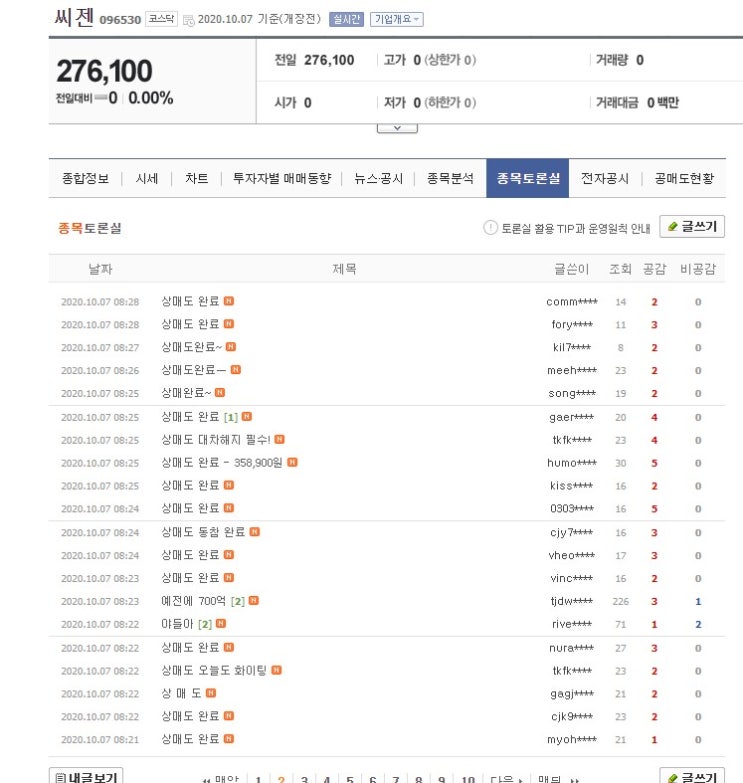This screenshot has height=783, width=743.
Task: Click author 0303****
Action: coord(572,509)
